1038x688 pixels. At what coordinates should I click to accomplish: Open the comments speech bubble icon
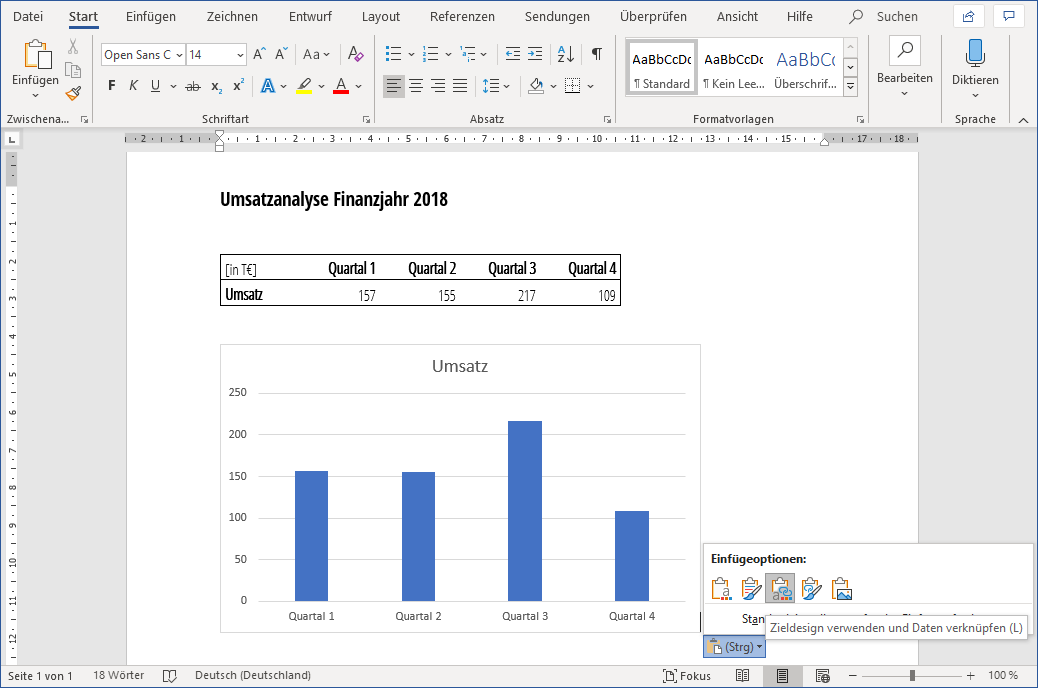pos(1009,17)
